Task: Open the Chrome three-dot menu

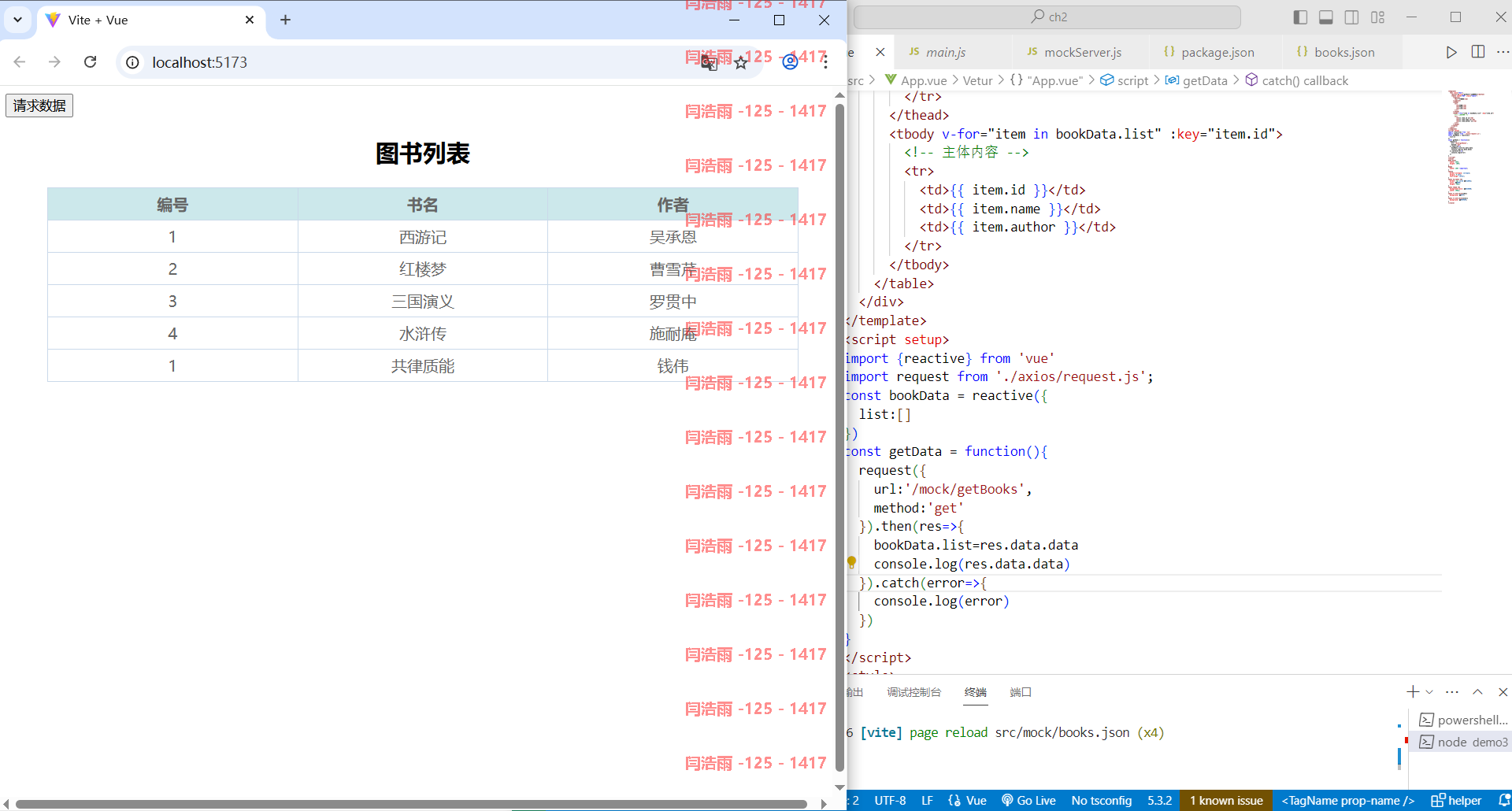Action: pyautogui.click(x=825, y=62)
